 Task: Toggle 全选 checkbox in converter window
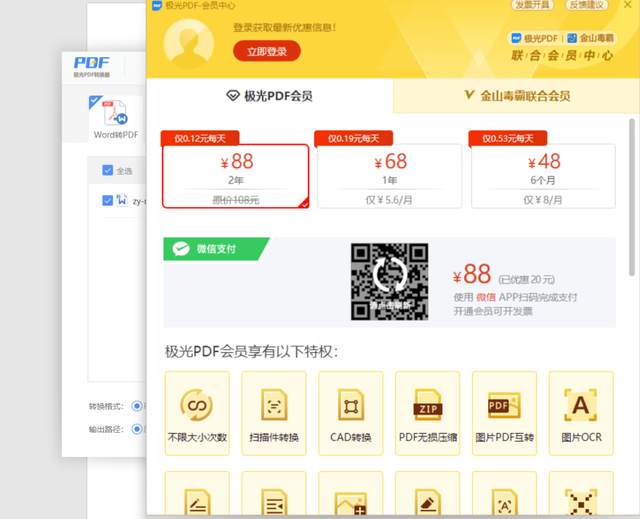click(x=107, y=170)
